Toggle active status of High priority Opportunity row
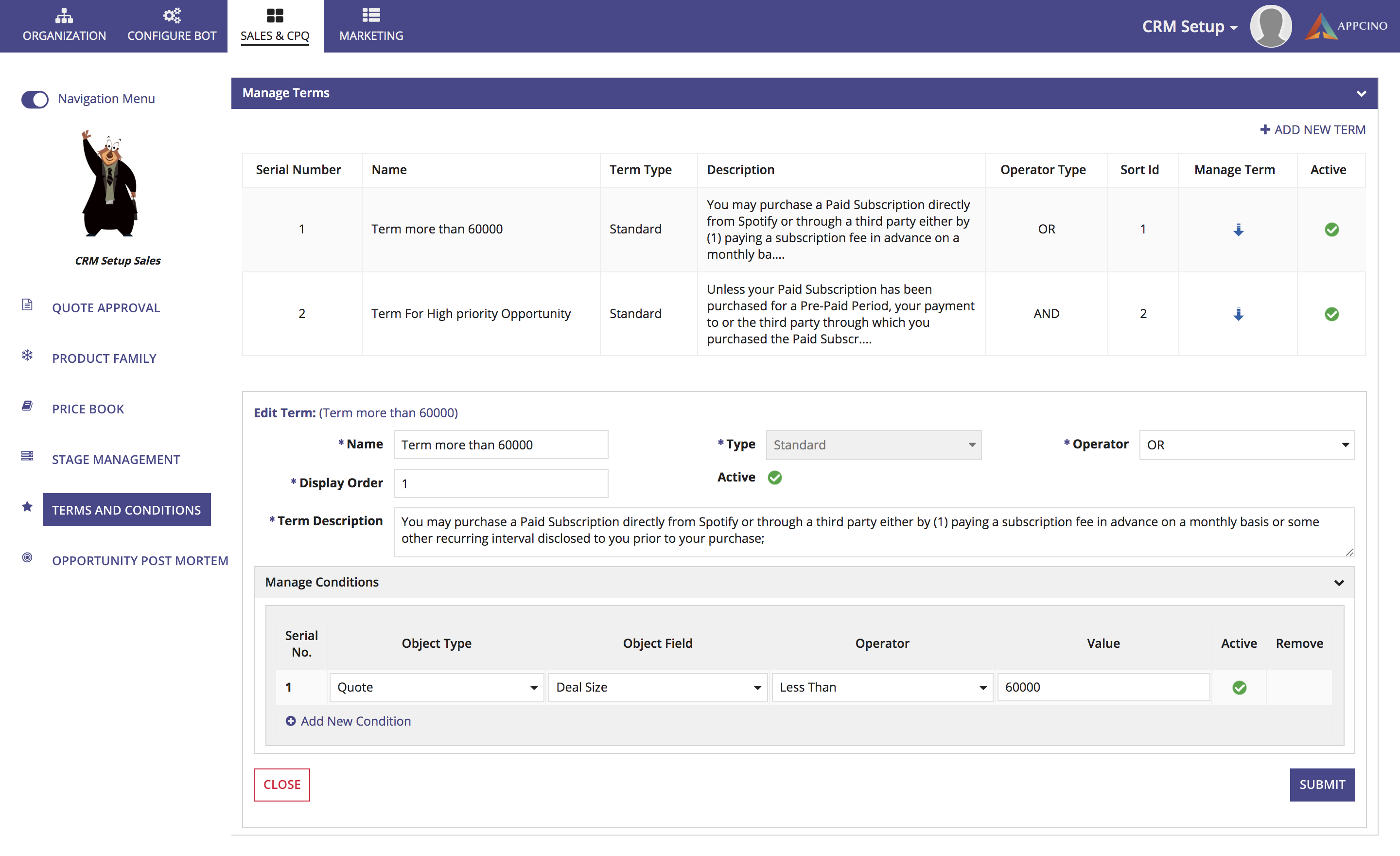1400x856 pixels. click(1332, 314)
